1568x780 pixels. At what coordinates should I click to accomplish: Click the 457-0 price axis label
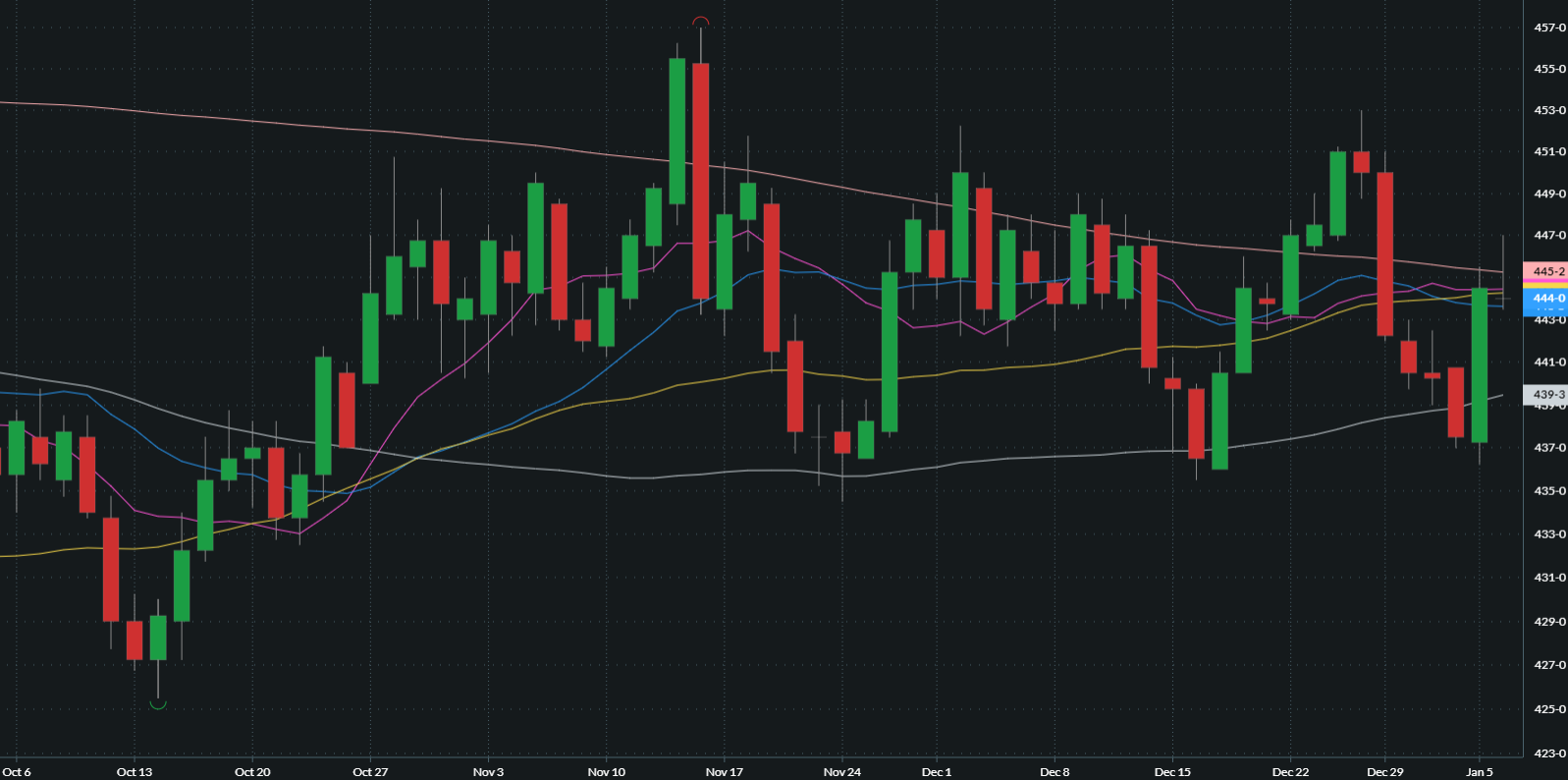click(x=1550, y=28)
